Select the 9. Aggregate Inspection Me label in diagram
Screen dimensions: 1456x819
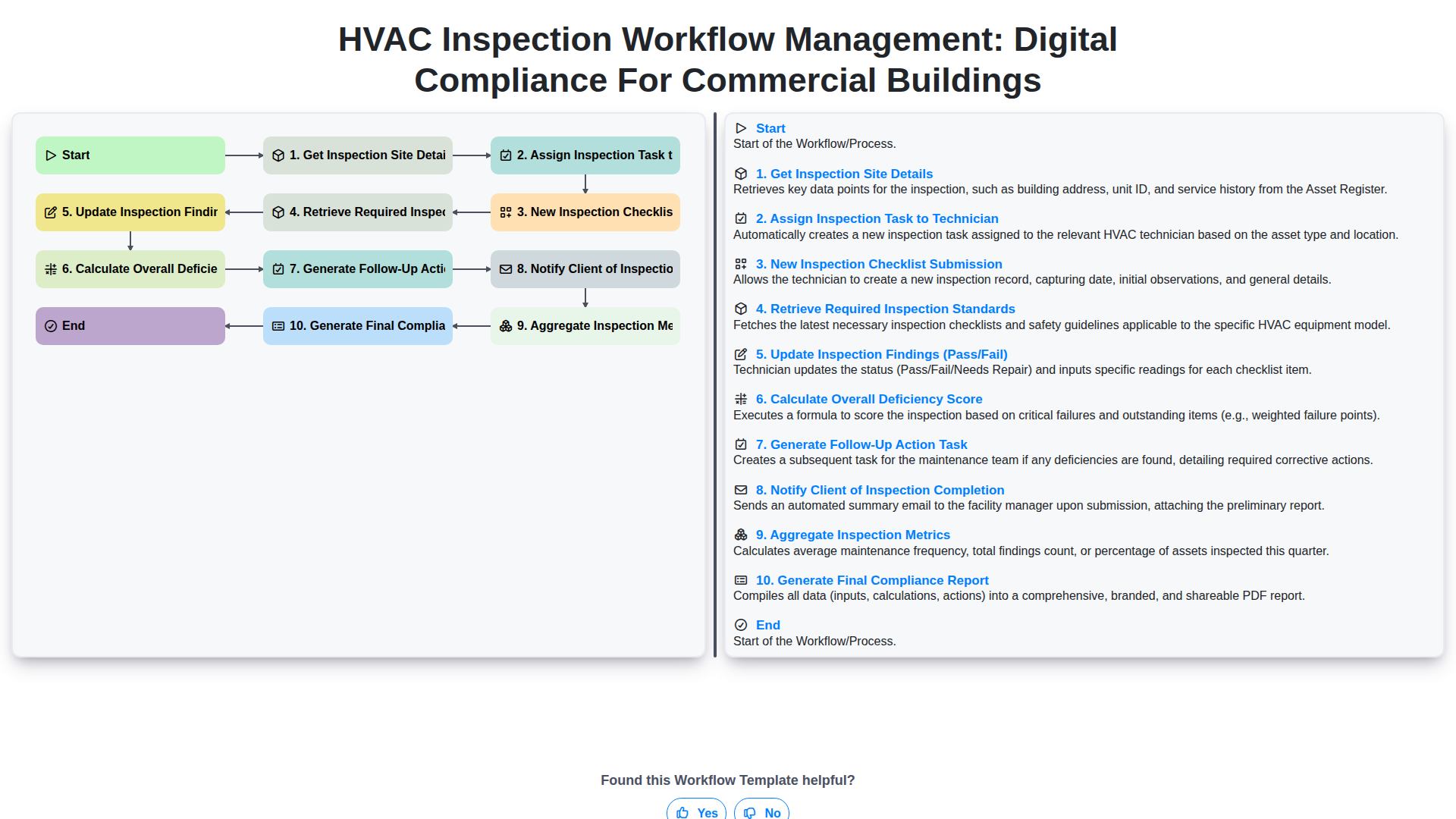tap(595, 326)
